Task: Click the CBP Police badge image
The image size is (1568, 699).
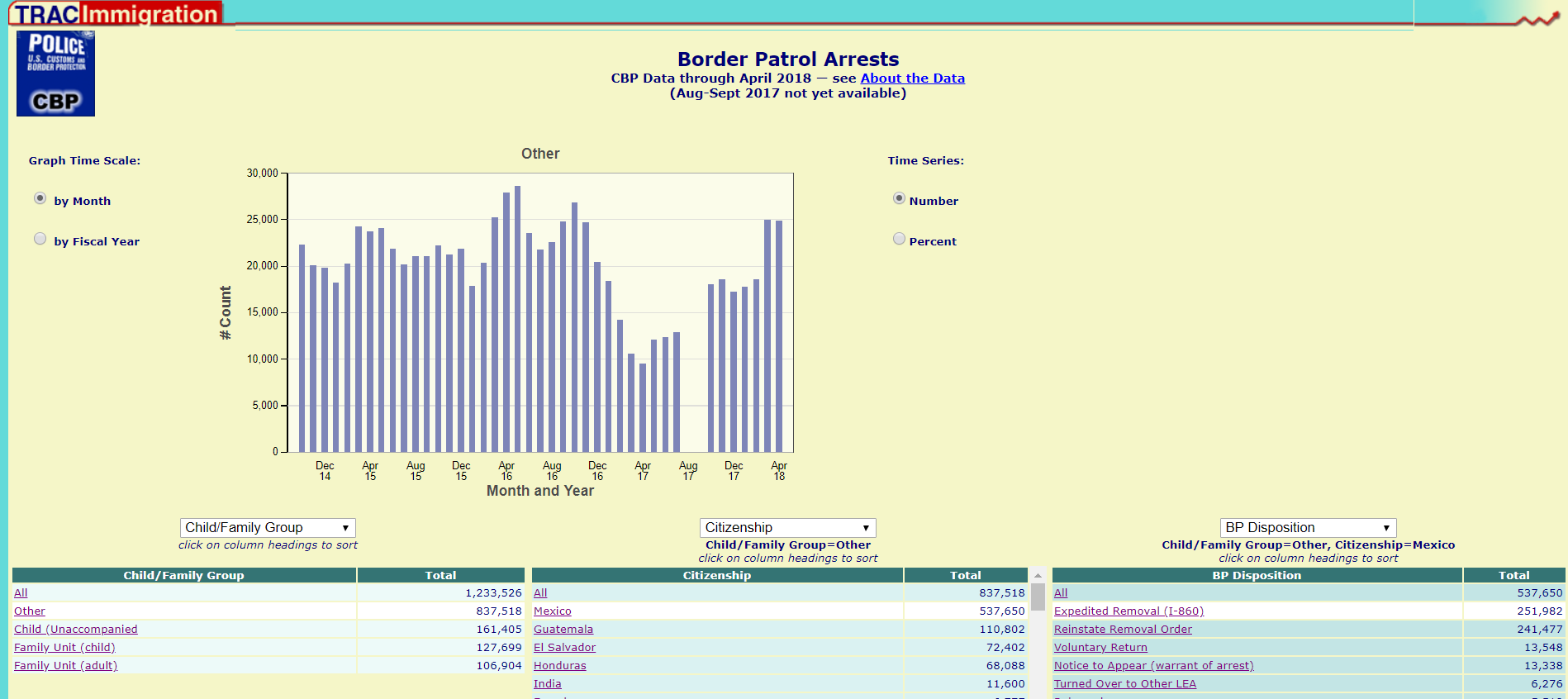Action: click(55, 74)
